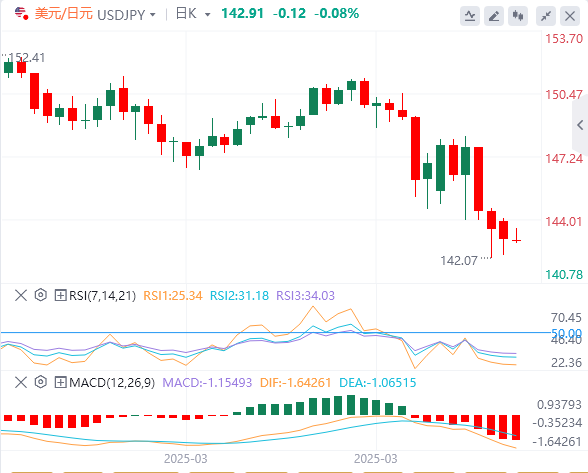Open the USDJPY symbol dropdown
The height and width of the screenshot is (473, 588).
click(126, 15)
